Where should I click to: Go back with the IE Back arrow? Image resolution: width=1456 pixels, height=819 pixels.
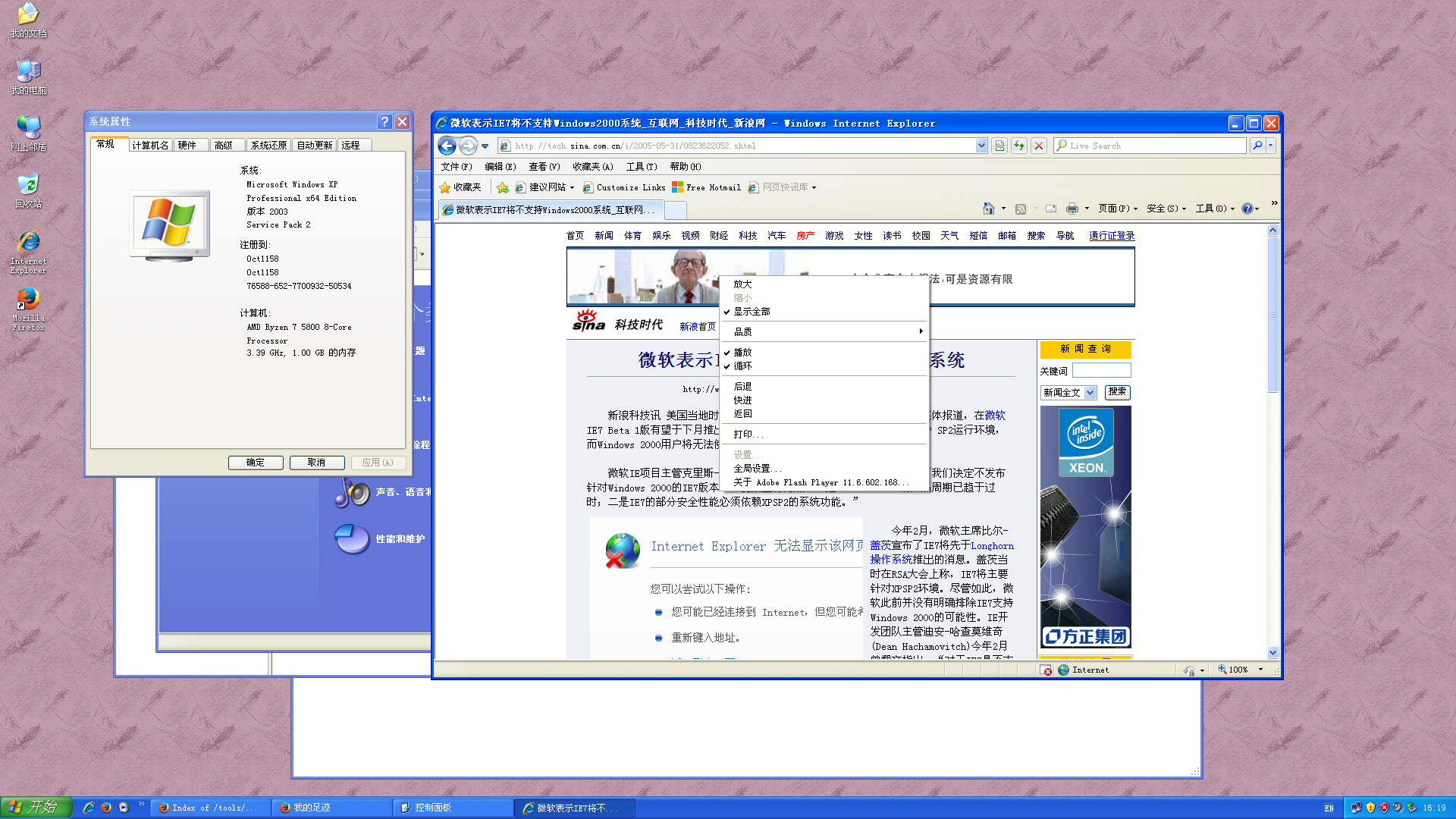pos(447,146)
